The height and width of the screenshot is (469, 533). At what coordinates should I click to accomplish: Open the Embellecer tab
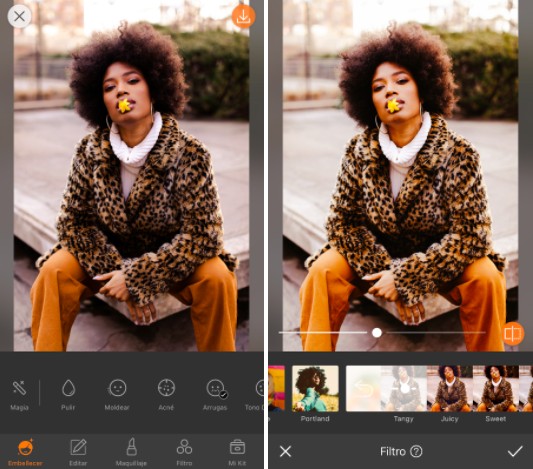click(25, 452)
